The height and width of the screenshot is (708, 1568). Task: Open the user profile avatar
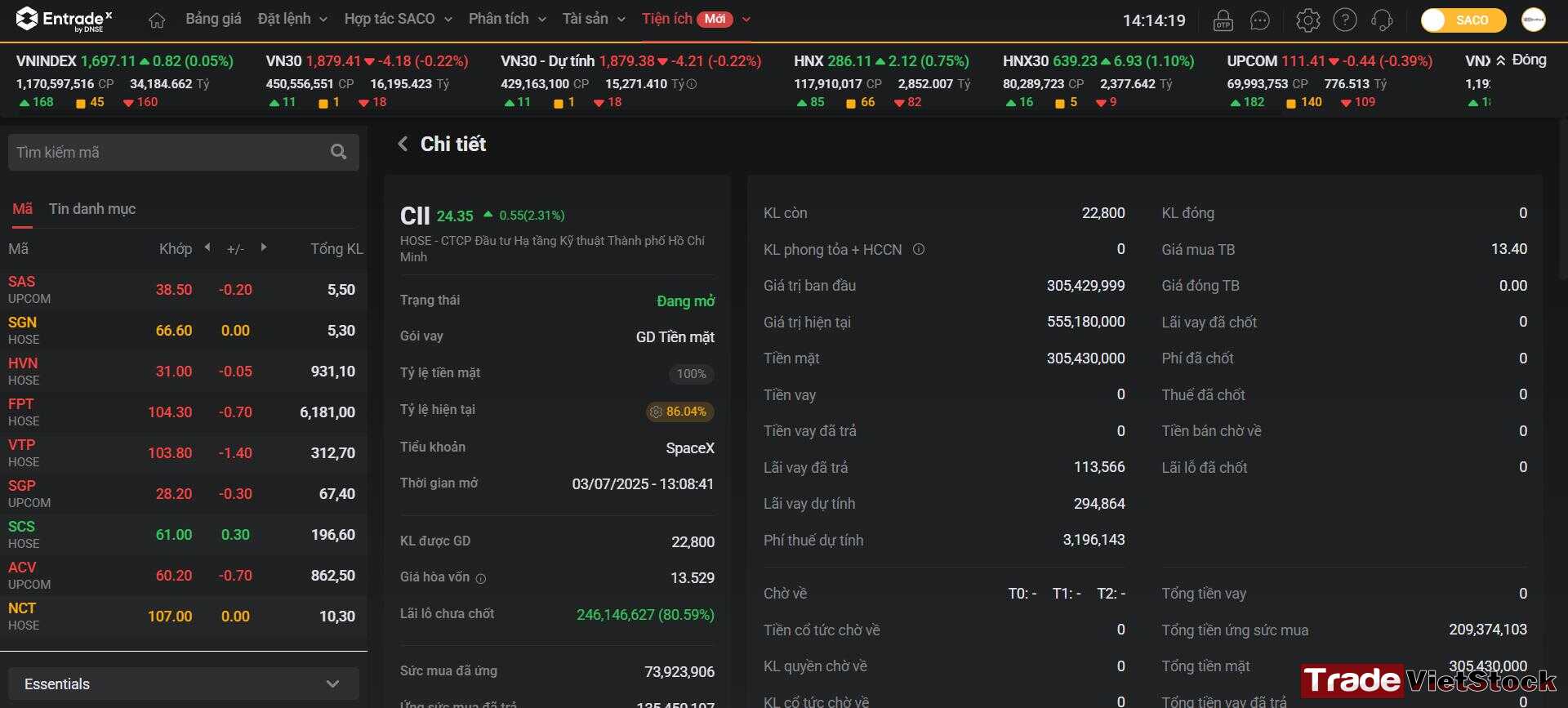pyautogui.click(x=1533, y=20)
